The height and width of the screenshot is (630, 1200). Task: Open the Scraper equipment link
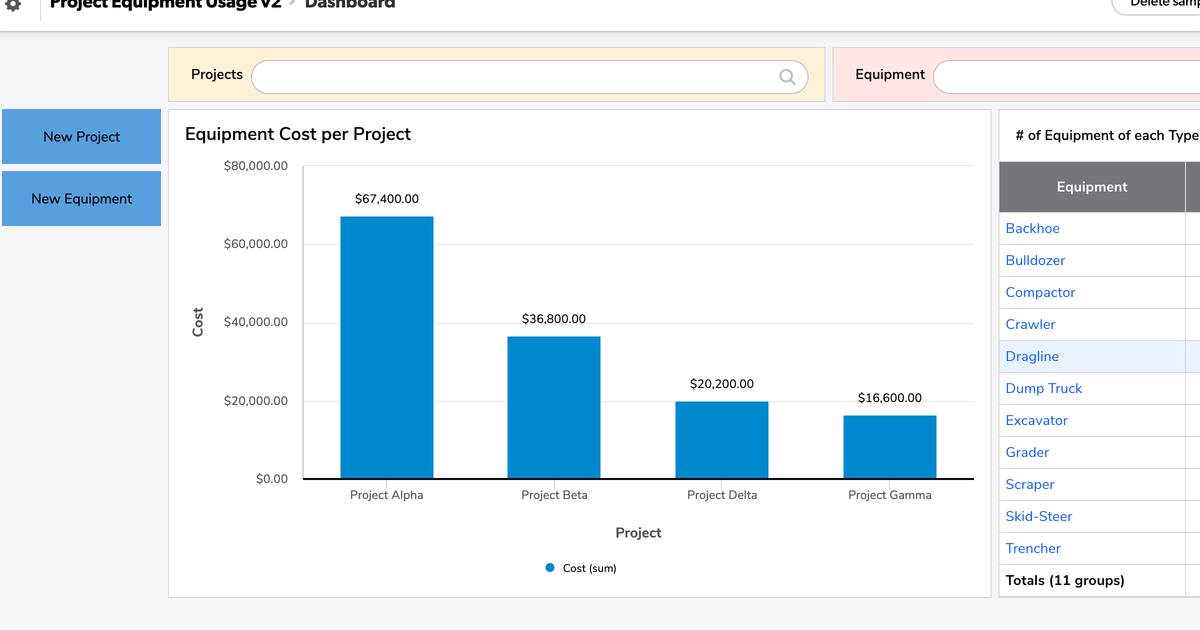tap(1029, 485)
